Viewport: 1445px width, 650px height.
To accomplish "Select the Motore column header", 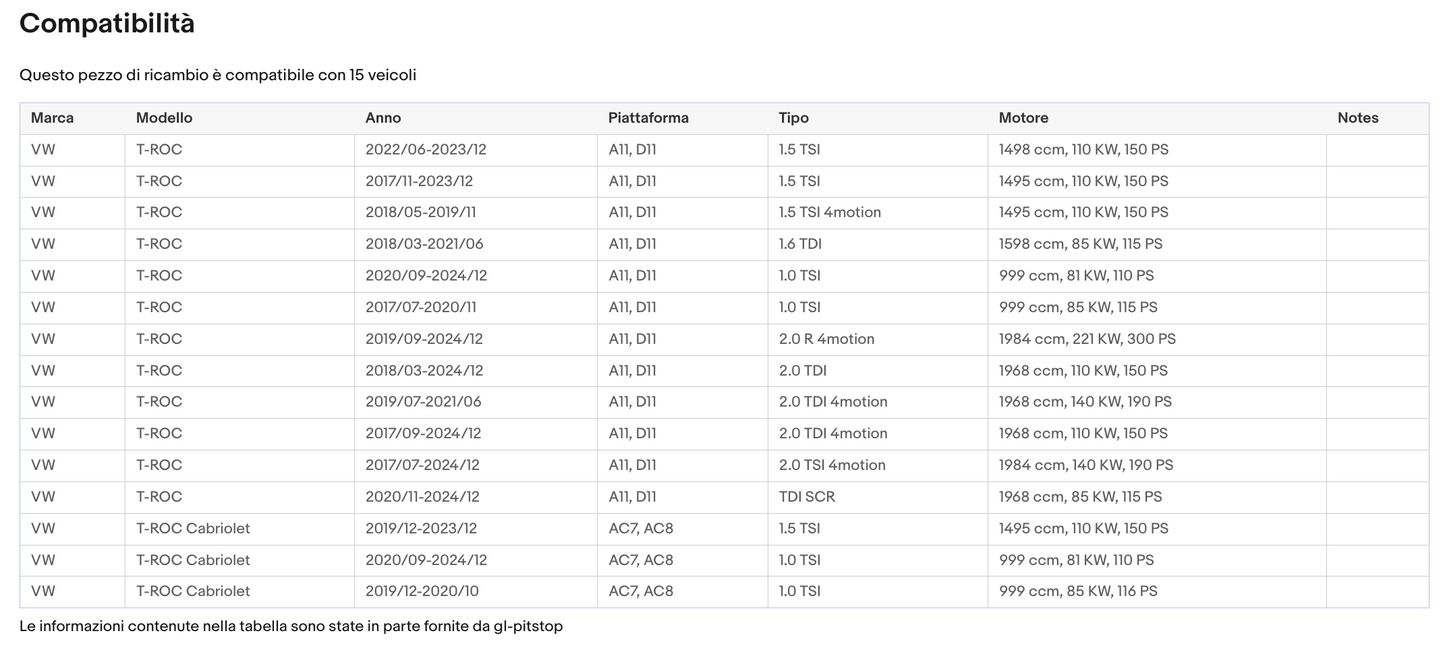I will point(1023,118).
